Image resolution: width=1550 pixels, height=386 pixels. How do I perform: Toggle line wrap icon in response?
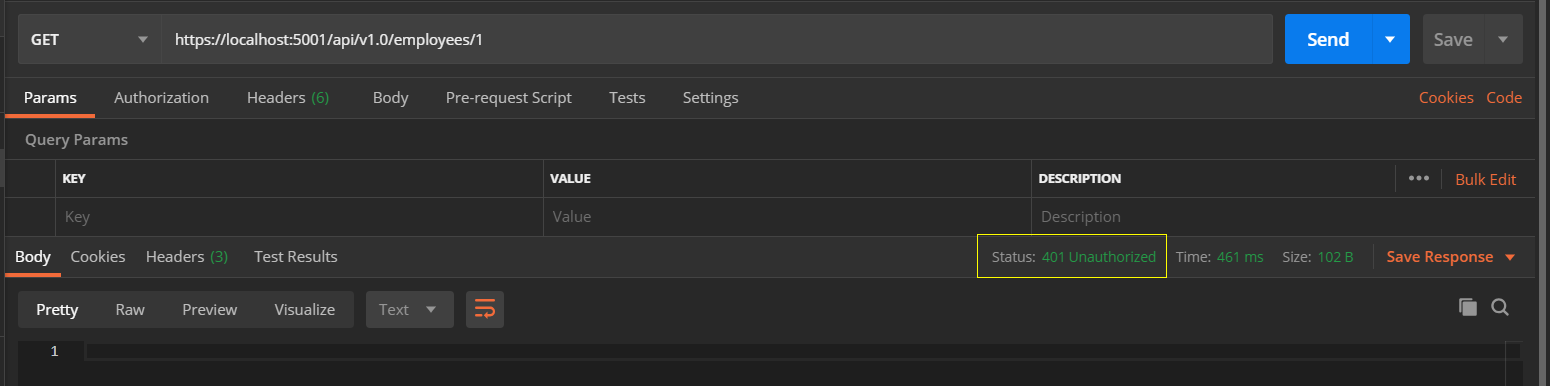pos(485,309)
